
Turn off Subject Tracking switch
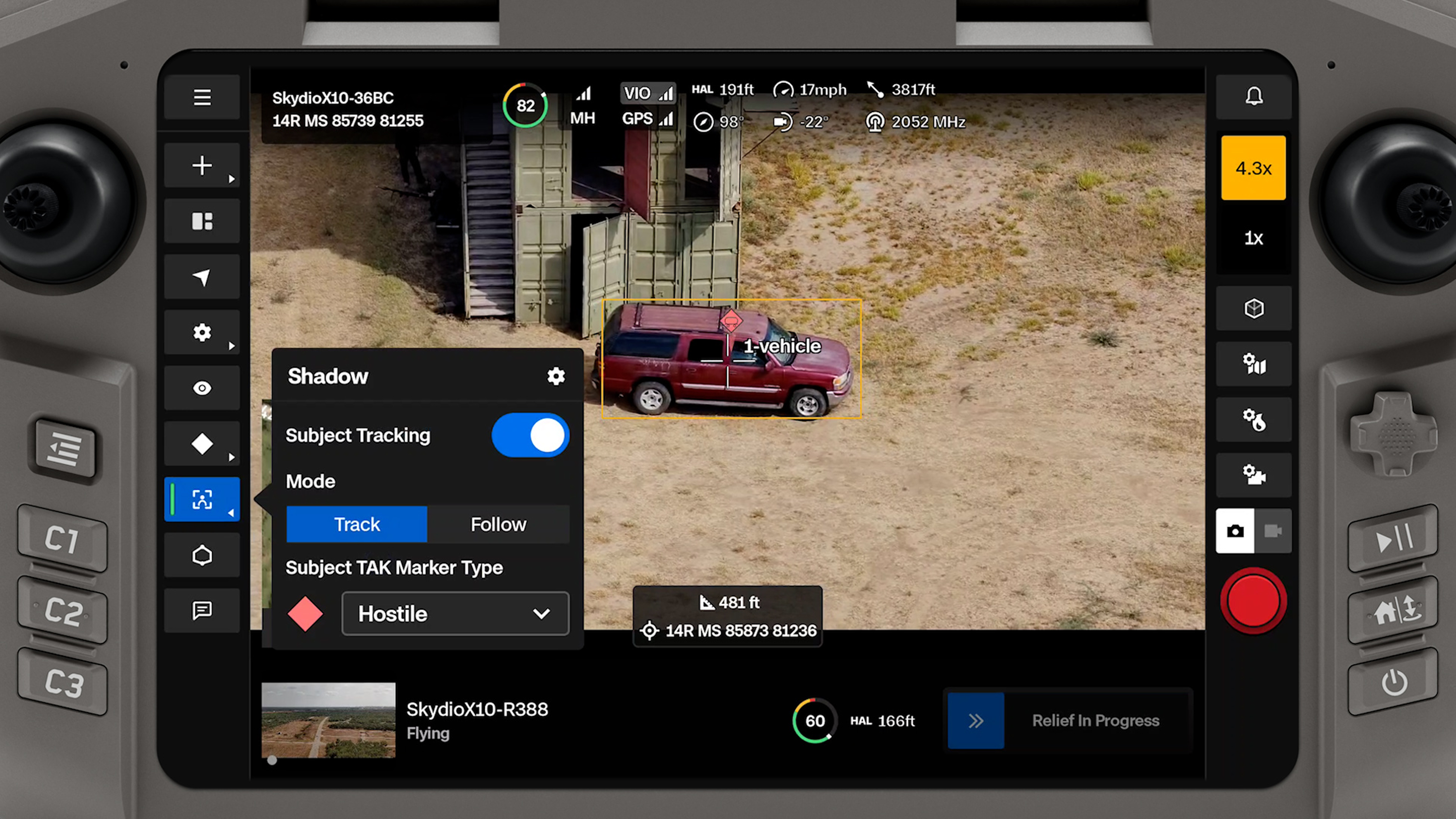[530, 435]
